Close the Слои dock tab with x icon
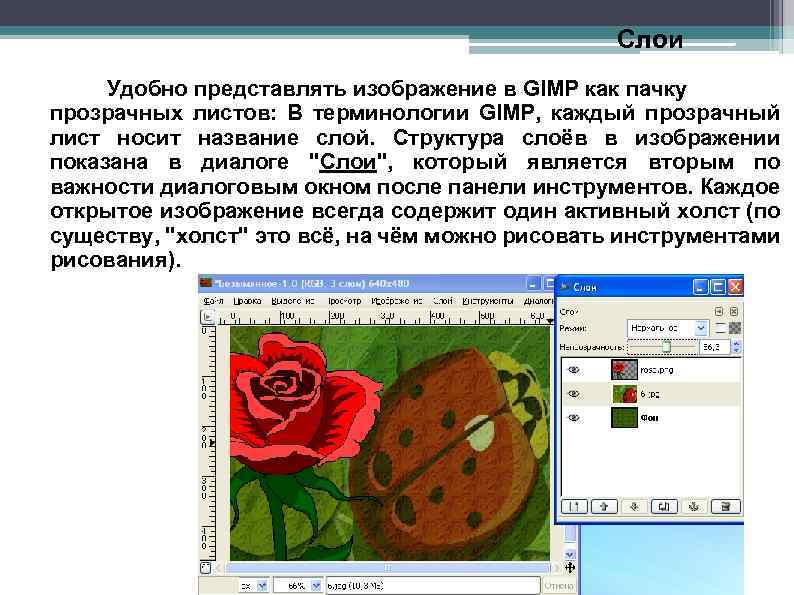The image size is (794, 595). [734, 311]
